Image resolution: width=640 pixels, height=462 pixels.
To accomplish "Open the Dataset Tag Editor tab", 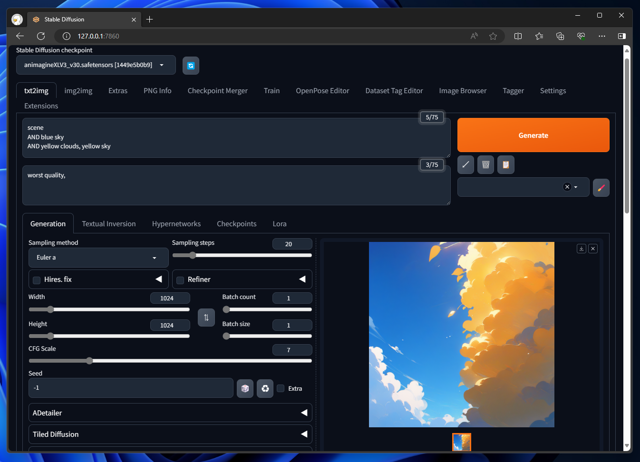I will point(394,91).
